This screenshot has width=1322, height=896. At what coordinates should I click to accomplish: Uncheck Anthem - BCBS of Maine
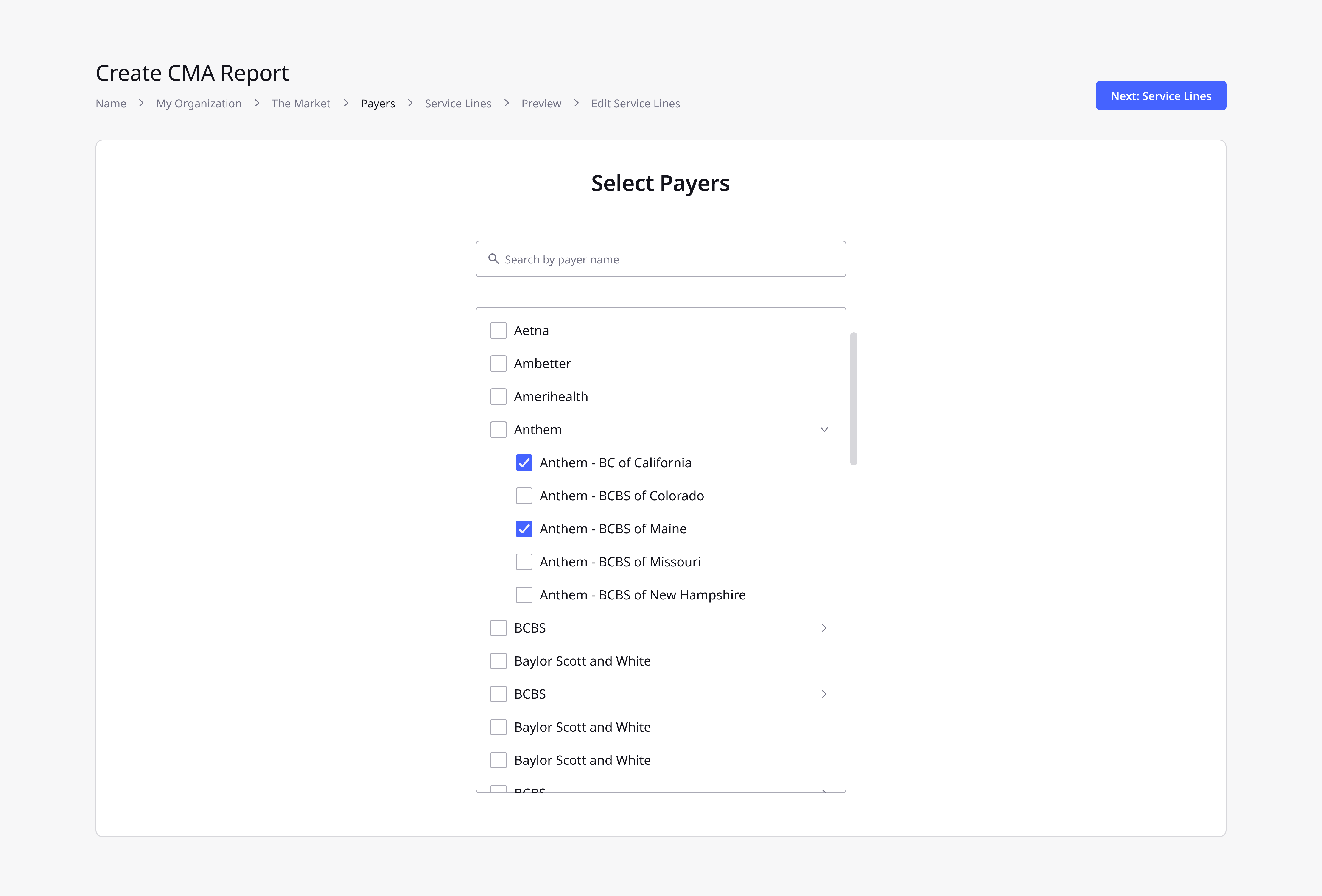click(x=524, y=529)
